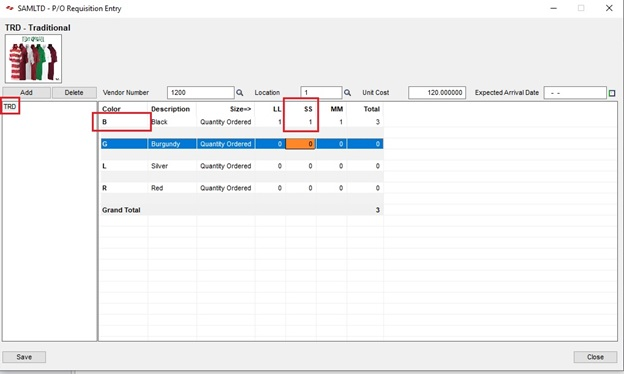Click the Red row LL quantity cell
The height and width of the screenshot is (374, 624).
pyautogui.click(x=270, y=188)
